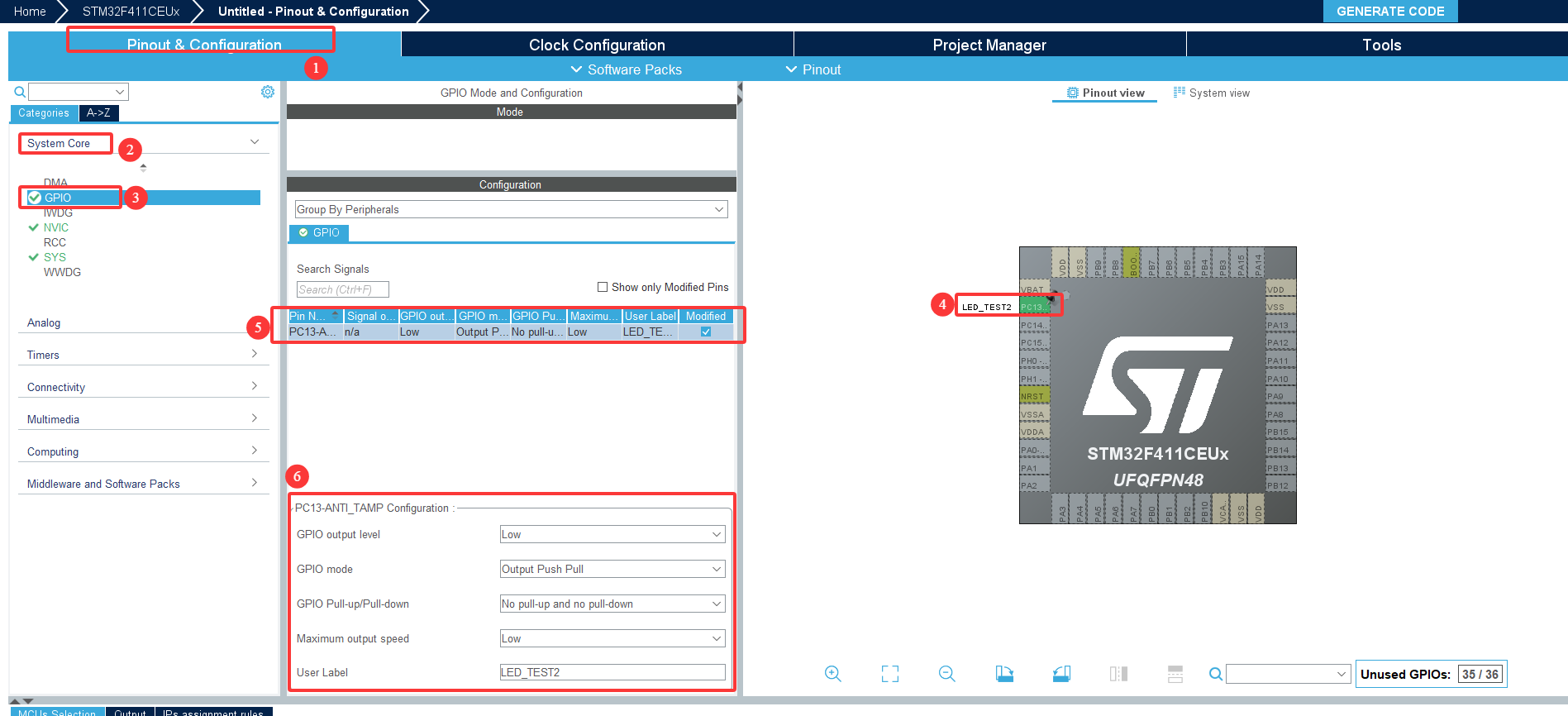The width and height of the screenshot is (1568, 716).
Task: Click the BOOT0 pin on the chip
Action: (x=1132, y=261)
